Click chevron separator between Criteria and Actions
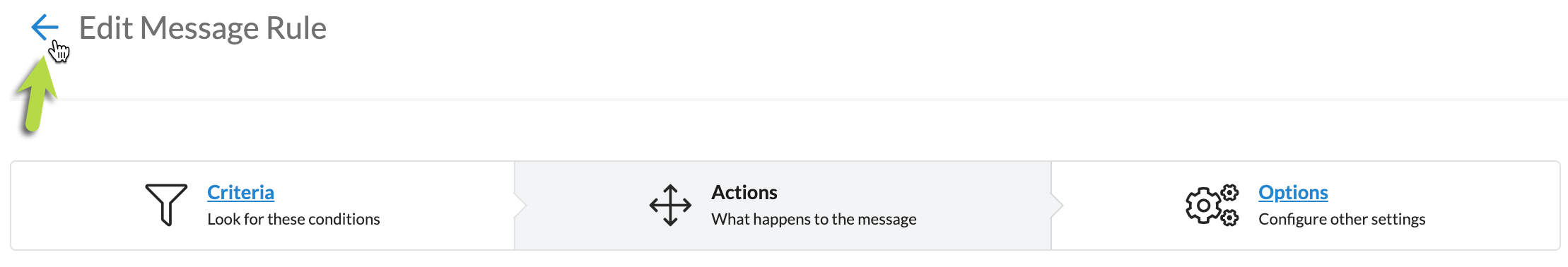 [520, 206]
